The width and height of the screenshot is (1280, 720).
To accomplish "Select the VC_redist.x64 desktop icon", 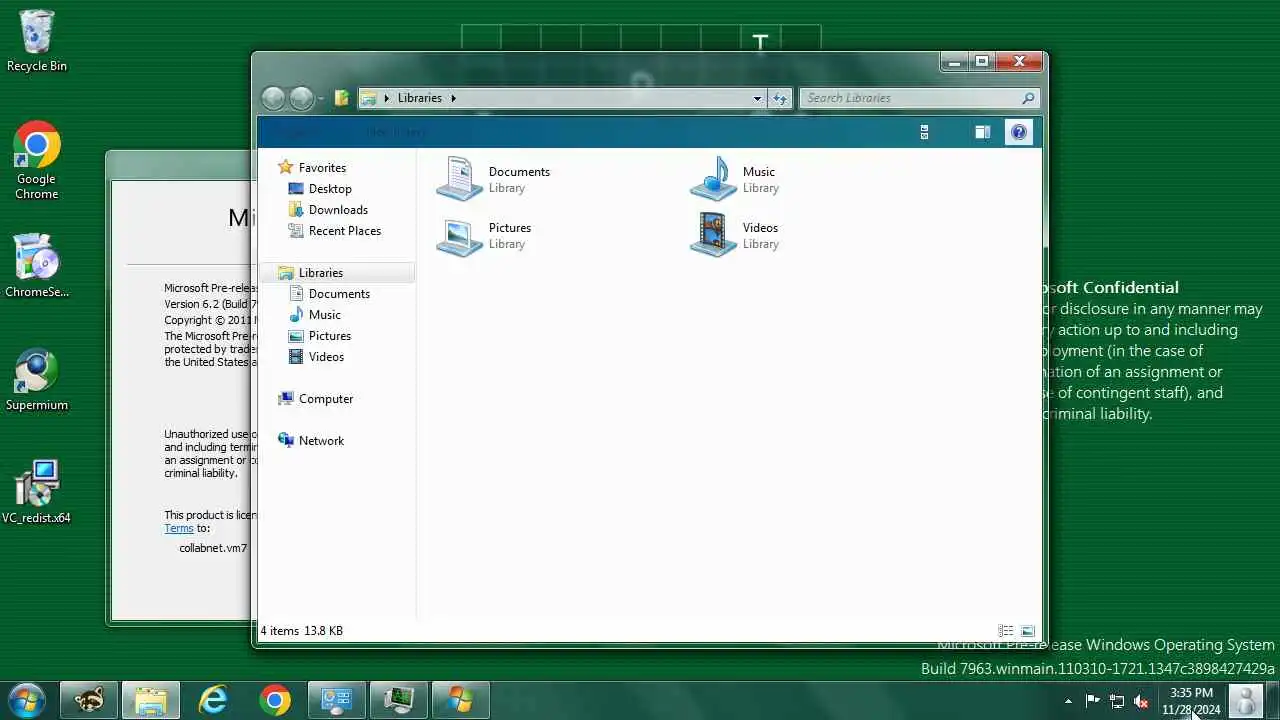I will point(37,492).
